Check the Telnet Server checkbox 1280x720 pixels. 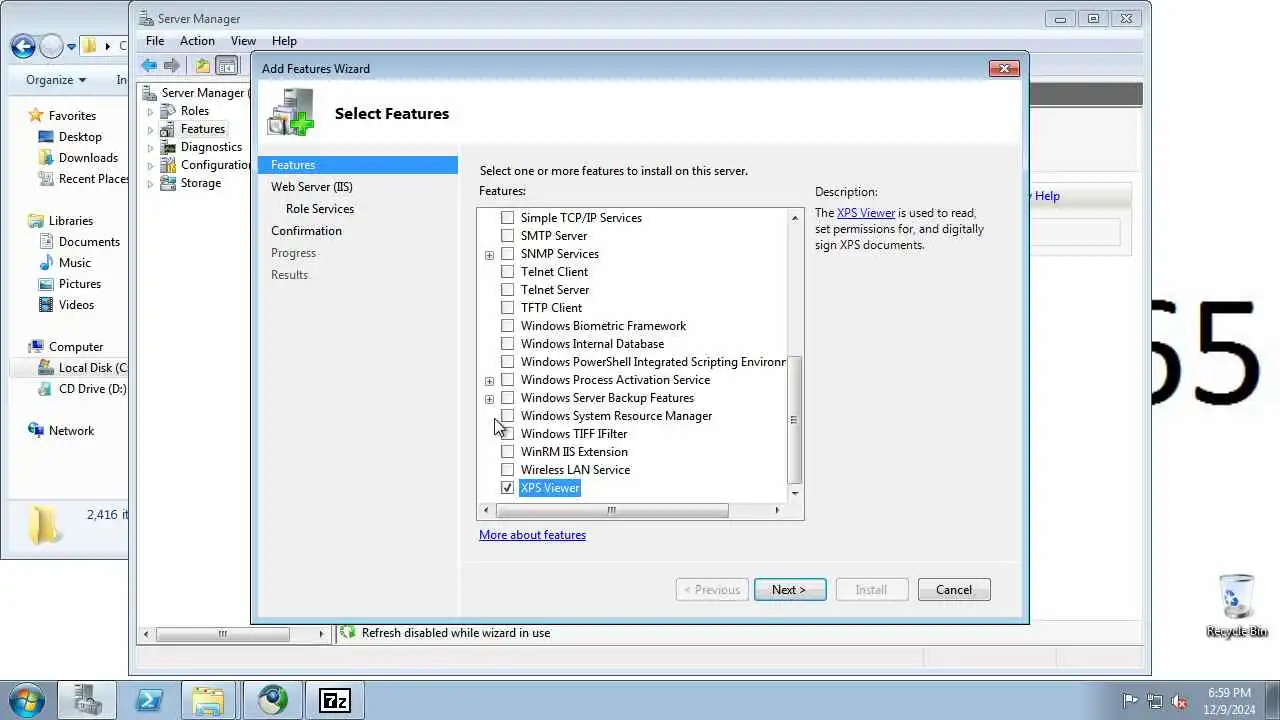click(507, 289)
